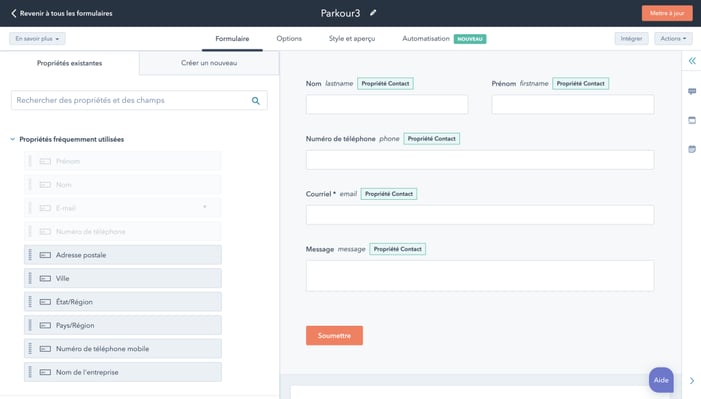Open the Actions dropdown
The height and width of the screenshot is (399, 701).
point(673,38)
